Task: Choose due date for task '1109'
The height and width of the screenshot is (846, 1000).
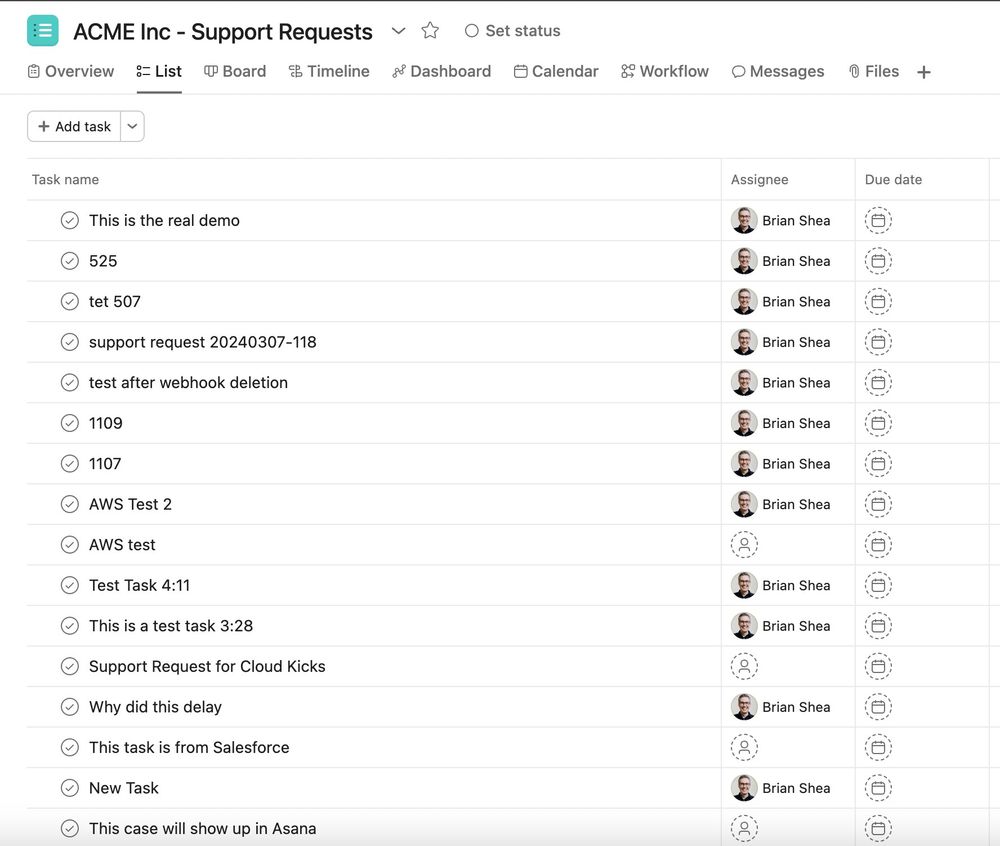Action: 878,423
